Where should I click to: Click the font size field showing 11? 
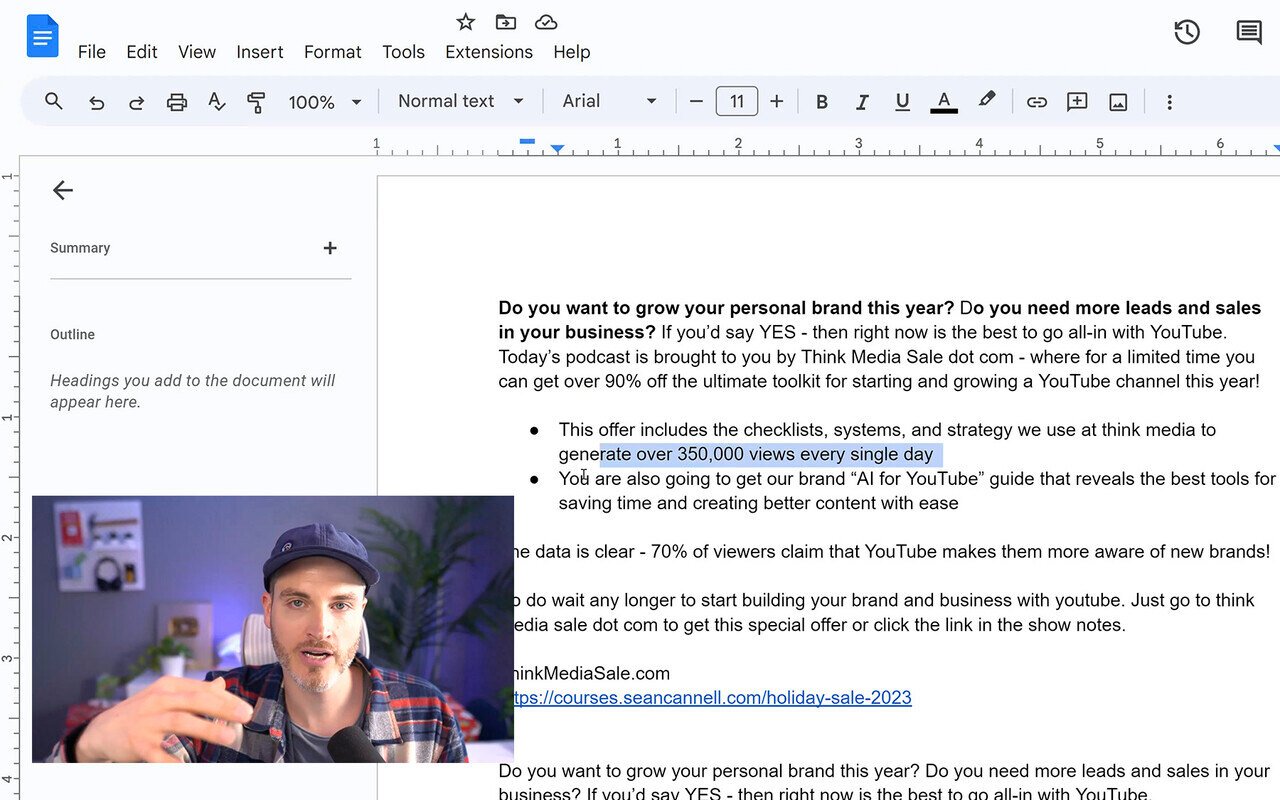(x=737, y=101)
